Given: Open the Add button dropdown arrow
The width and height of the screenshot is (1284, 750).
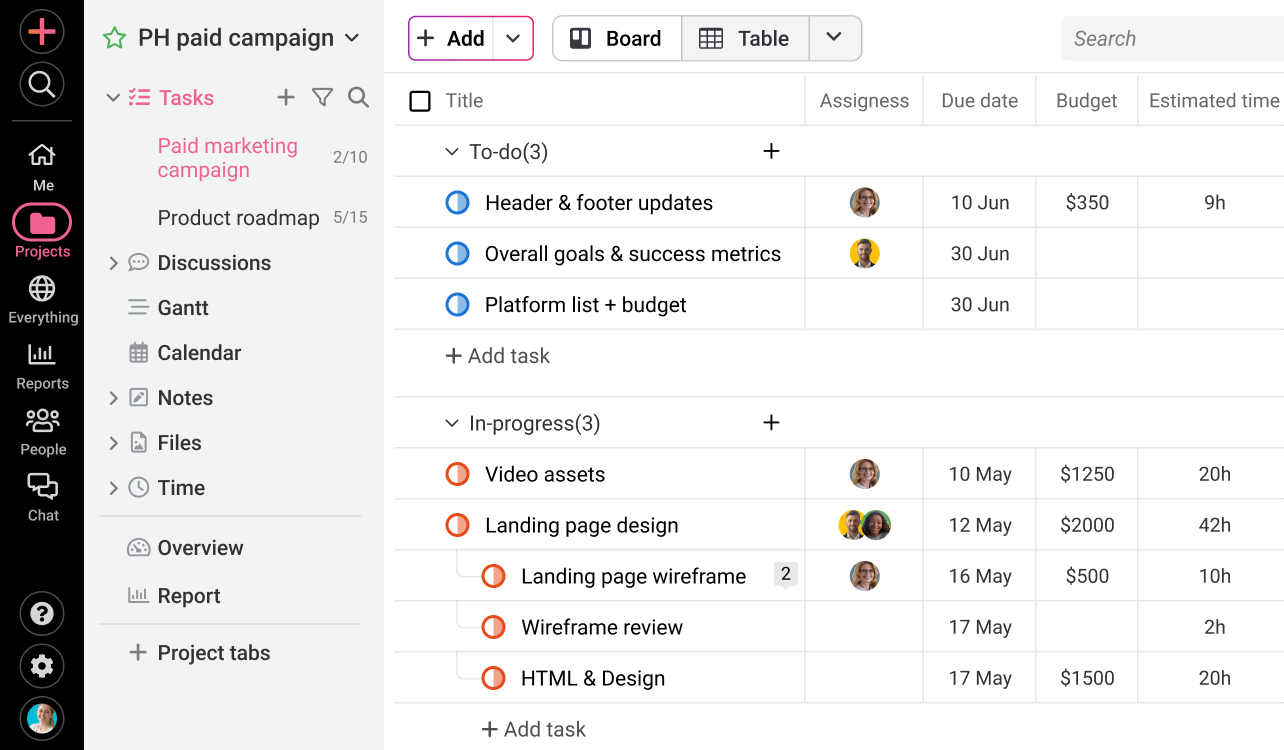Looking at the screenshot, I should point(513,38).
